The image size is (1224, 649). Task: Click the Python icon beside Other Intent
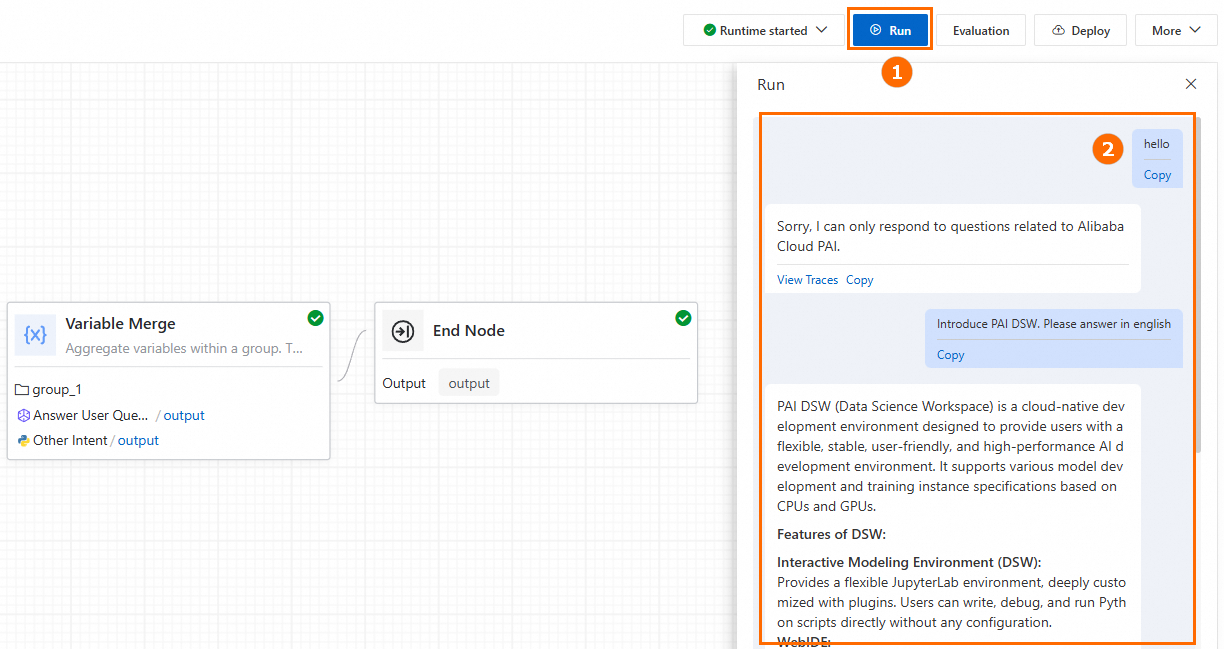point(23,440)
